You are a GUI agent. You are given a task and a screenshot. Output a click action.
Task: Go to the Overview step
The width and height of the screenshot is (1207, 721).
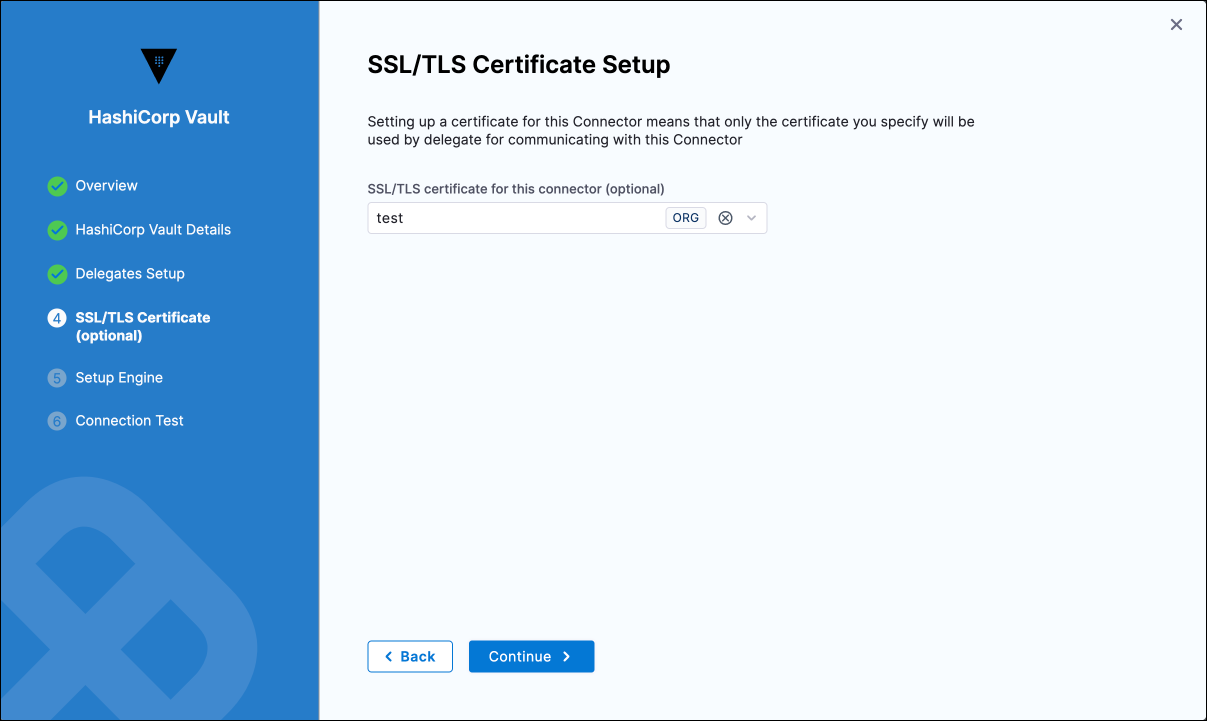(107, 186)
